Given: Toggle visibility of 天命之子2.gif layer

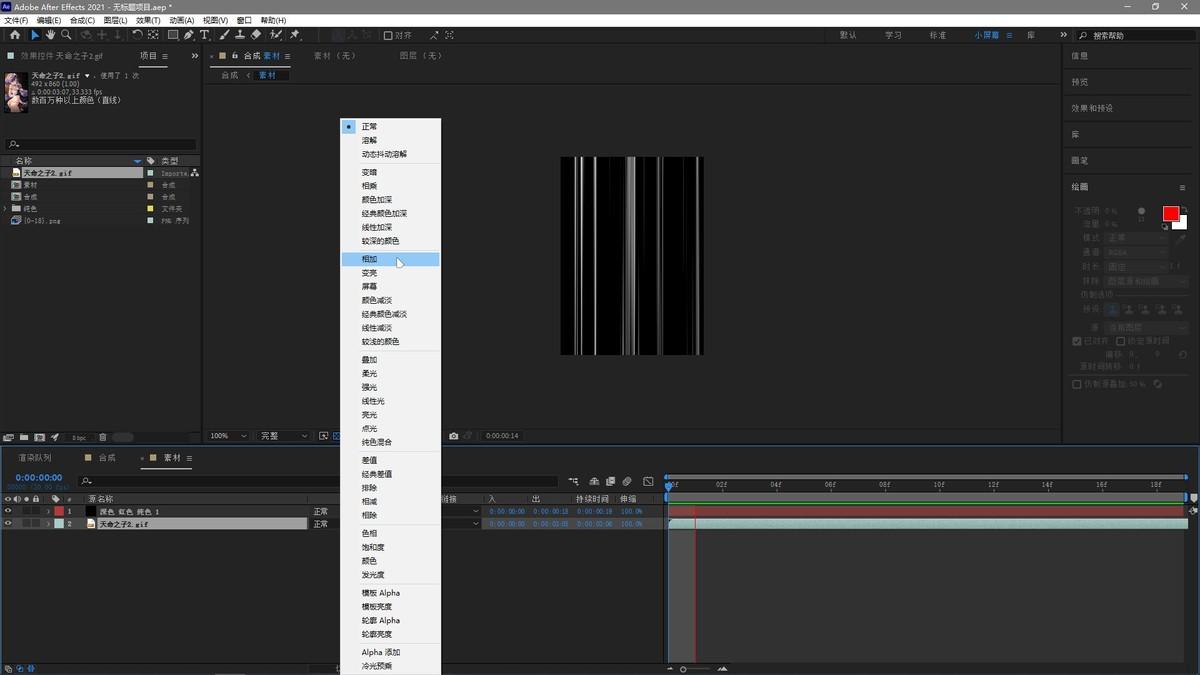Looking at the screenshot, I should click(x=8, y=524).
